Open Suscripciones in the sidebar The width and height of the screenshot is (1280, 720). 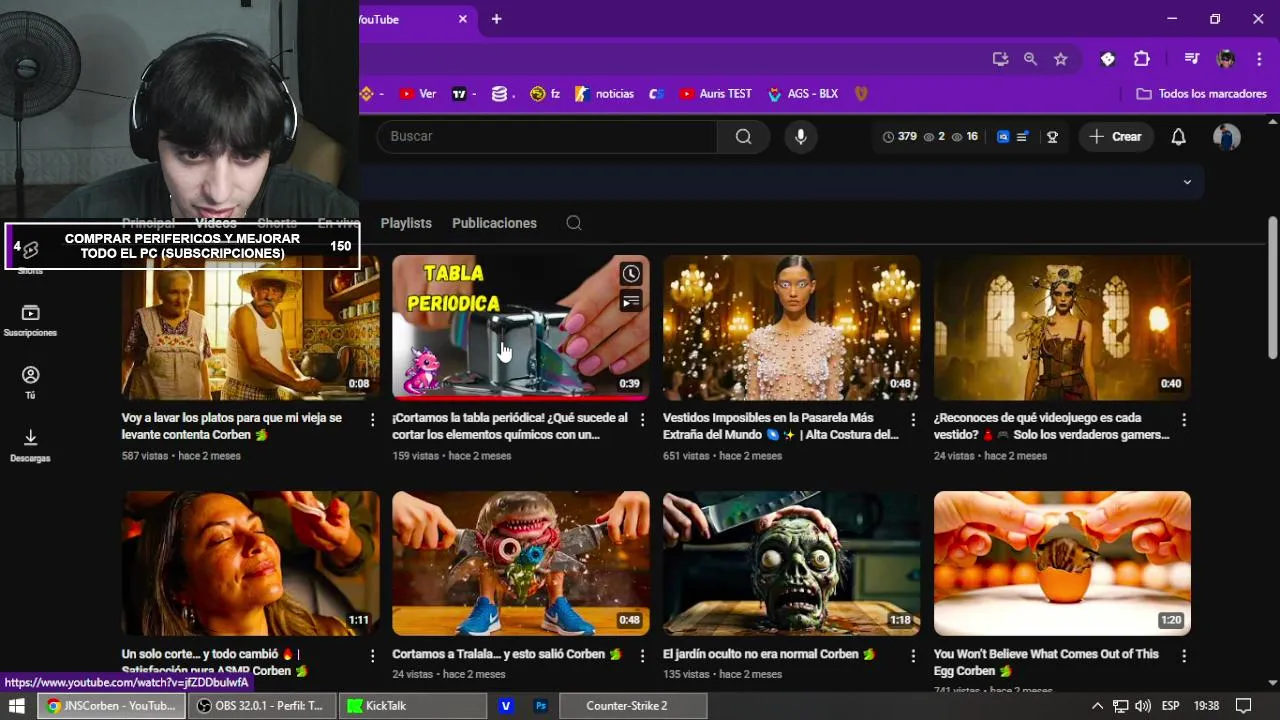(x=30, y=320)
